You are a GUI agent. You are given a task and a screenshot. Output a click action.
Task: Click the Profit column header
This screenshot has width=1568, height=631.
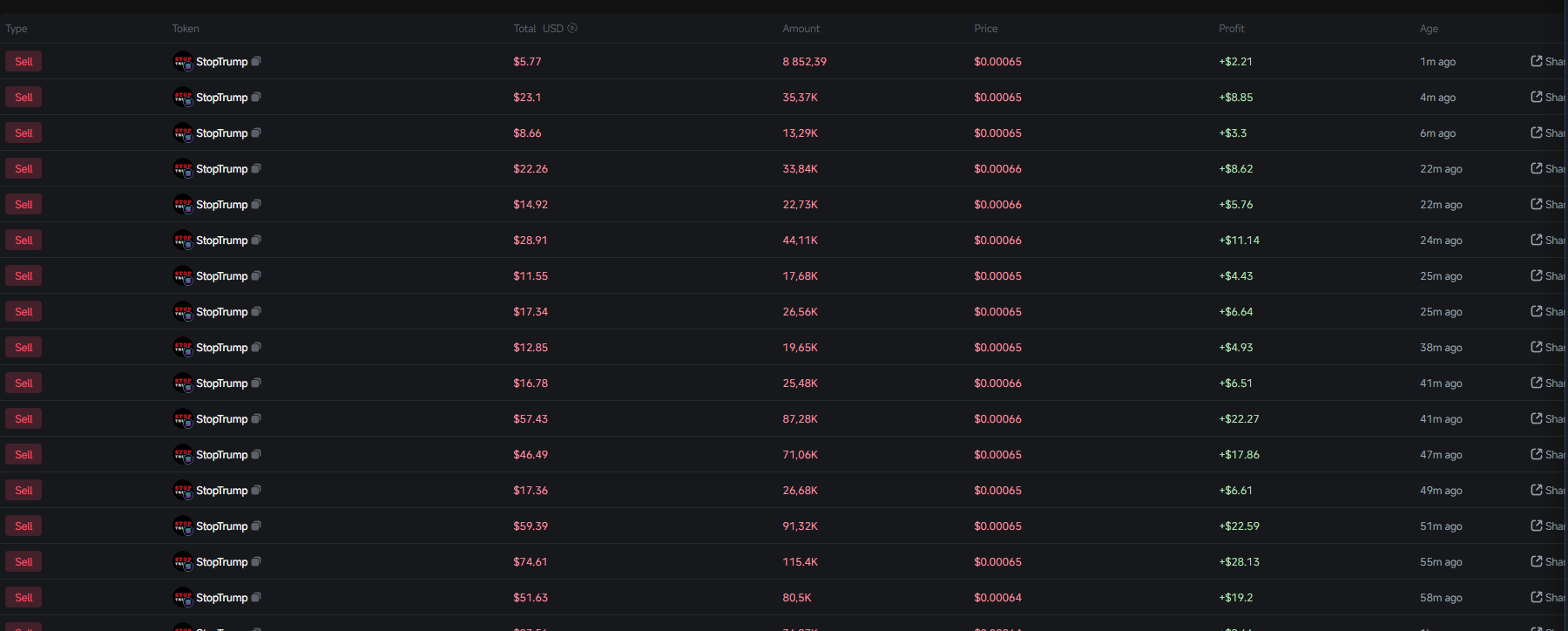(1231, 29)
